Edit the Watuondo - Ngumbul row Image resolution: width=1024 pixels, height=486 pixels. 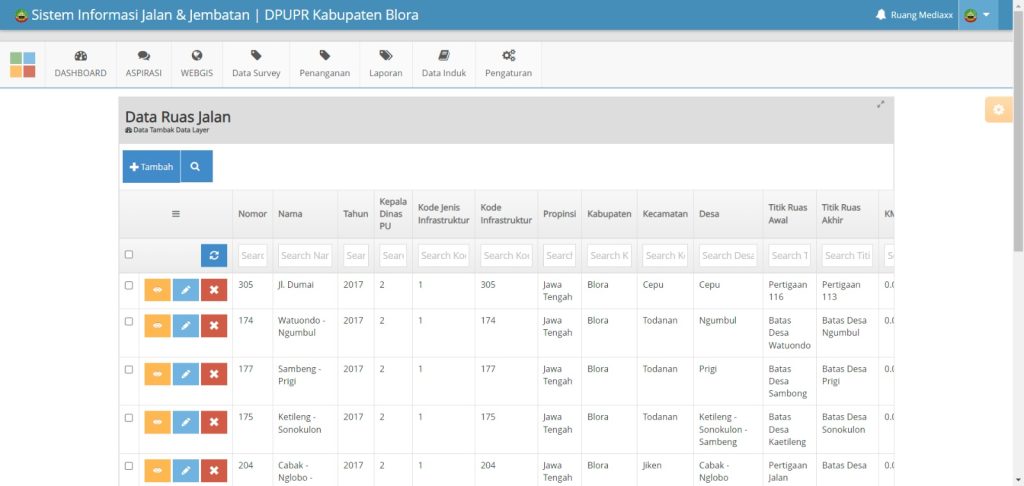coord(185,326)
